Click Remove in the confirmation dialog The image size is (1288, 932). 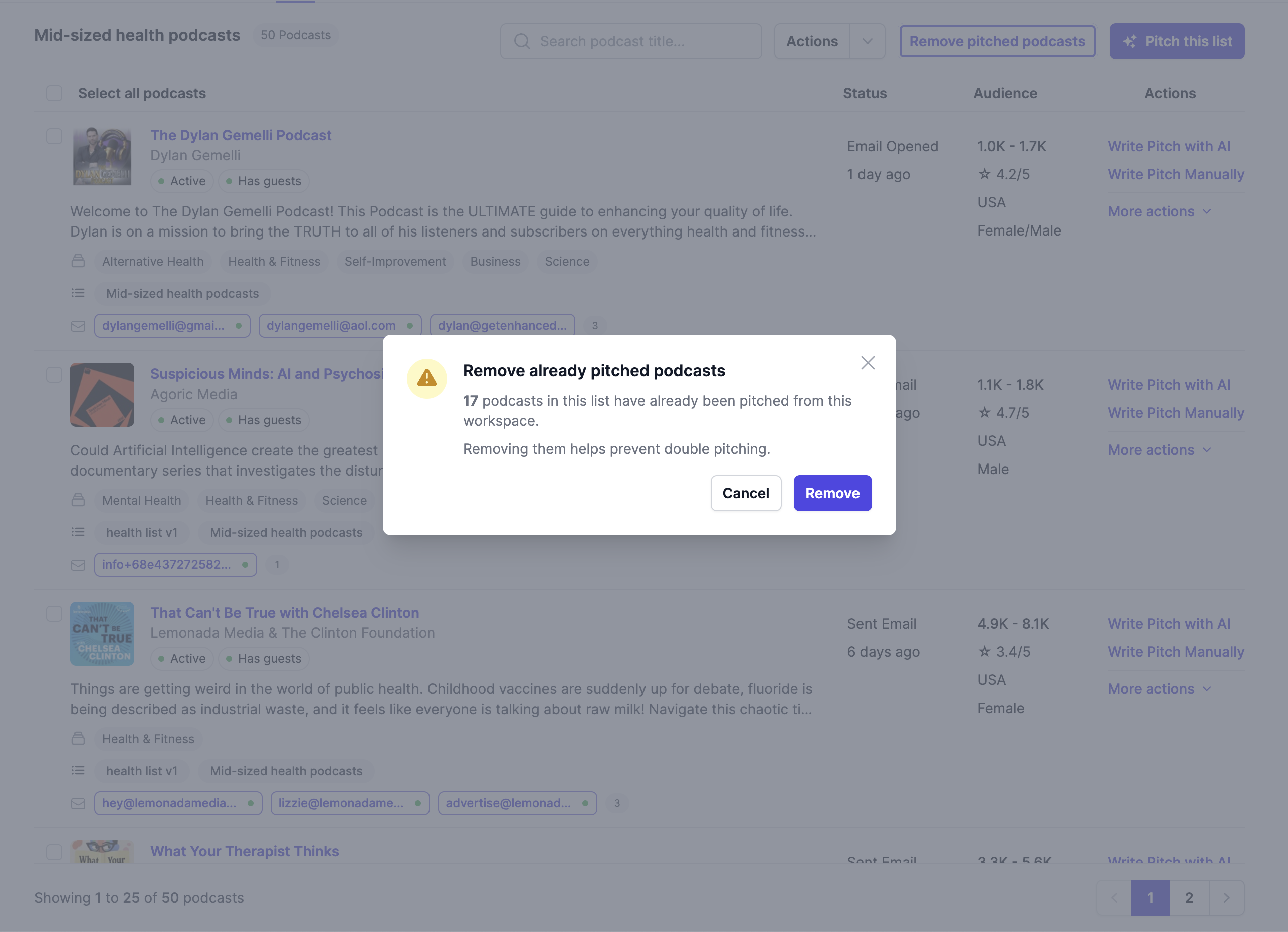832,493
